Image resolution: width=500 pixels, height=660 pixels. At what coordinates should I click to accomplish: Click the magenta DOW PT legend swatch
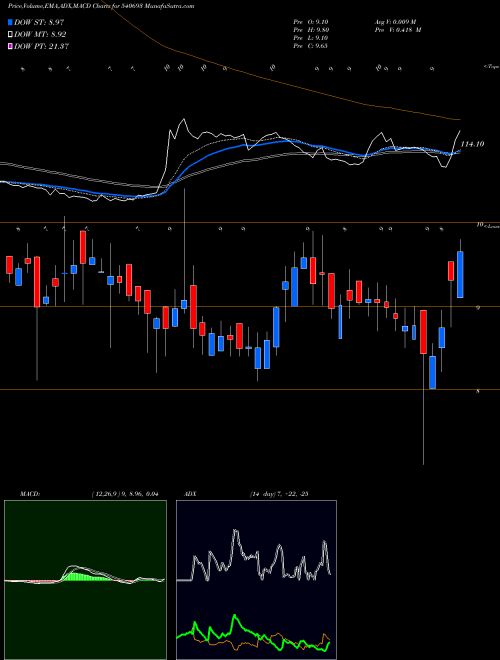coord(11,46)
